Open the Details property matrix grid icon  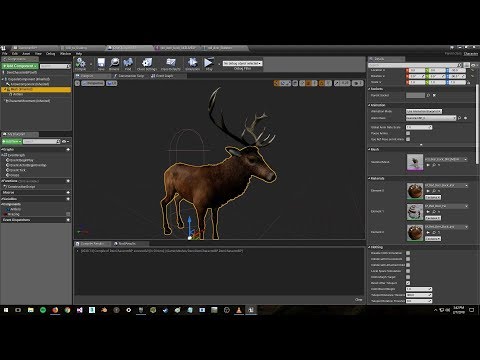click(x=467, y=65)
